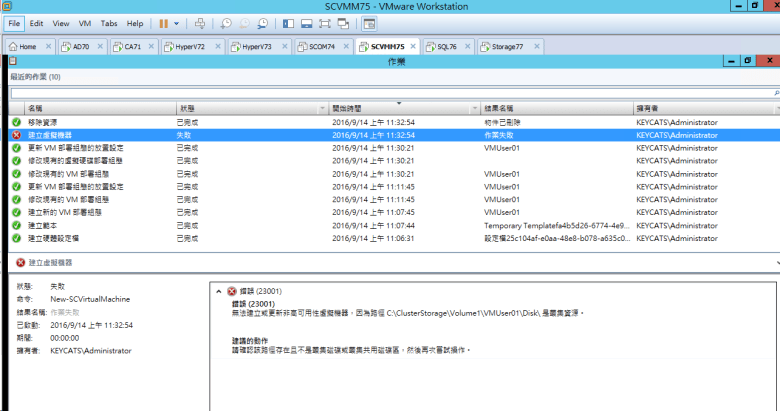This screenshot has height=411, width=780.
Task: Close the AD70 tab
Action: coord(98,46)
